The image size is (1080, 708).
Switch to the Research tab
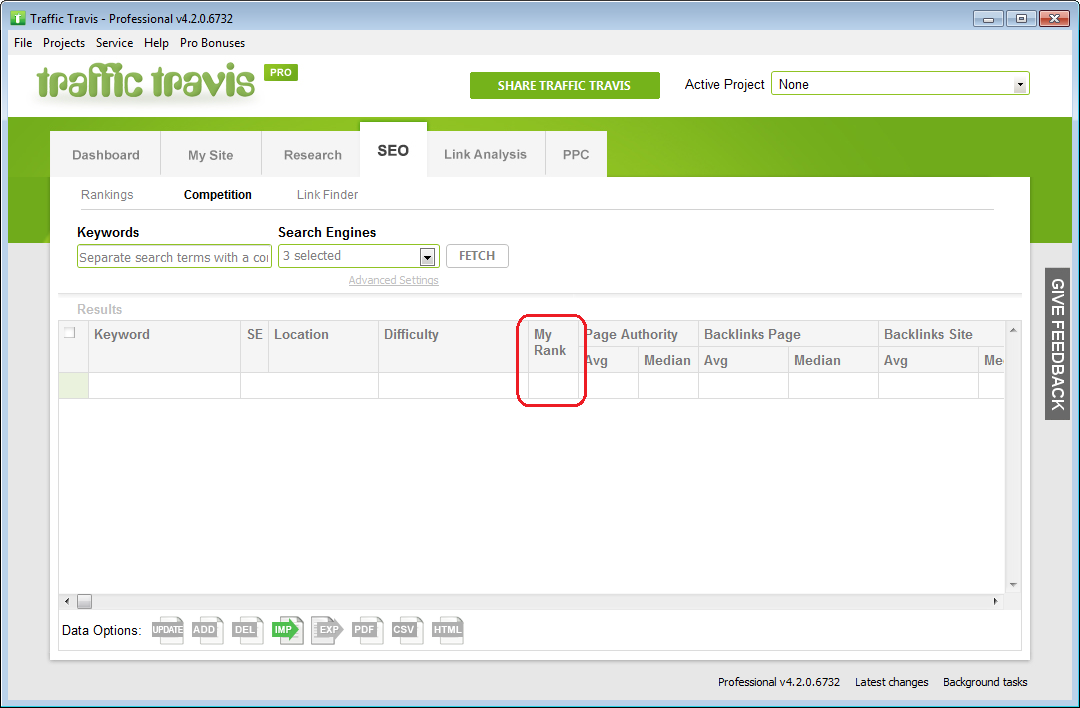(x=313, y=155)
